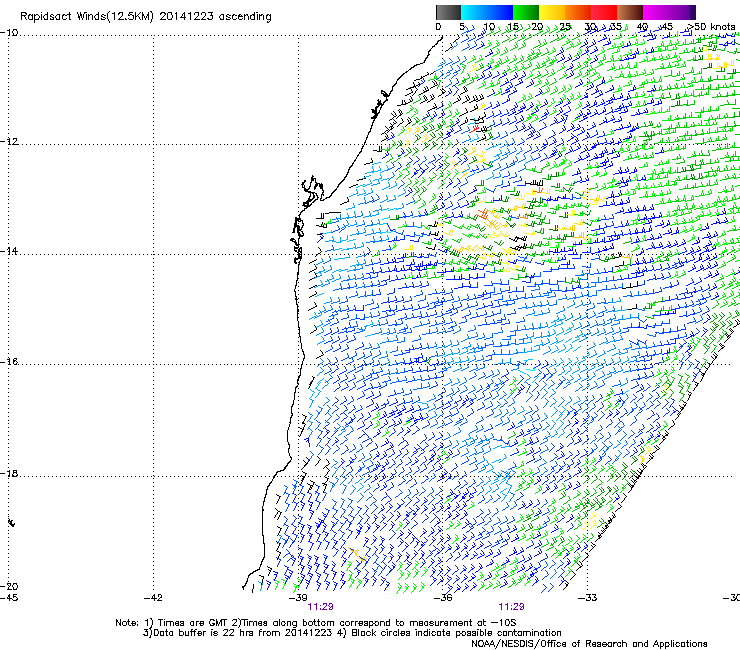Select the brown 35-40 knots color segment
740x650 pixels.
(x=630, y=12)
